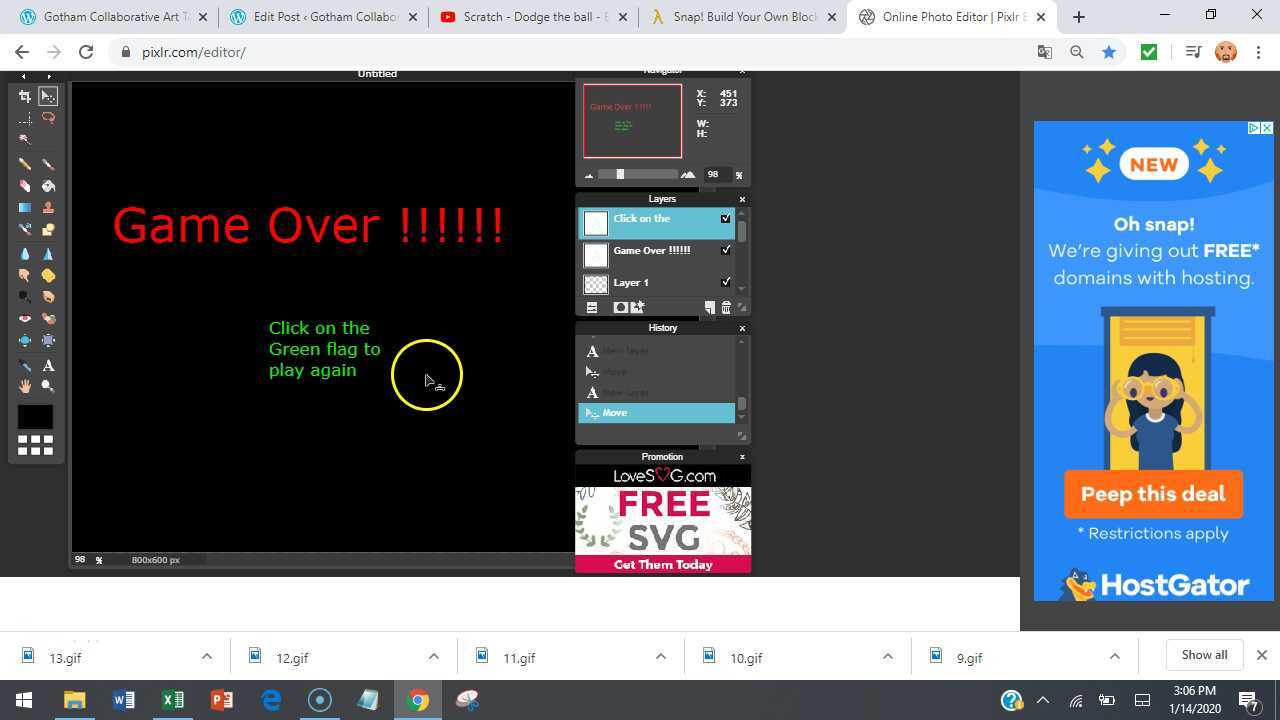1280x720 pixels.
Task: Hide the Game Over !!!!!! layer
Action: point(727,250)
